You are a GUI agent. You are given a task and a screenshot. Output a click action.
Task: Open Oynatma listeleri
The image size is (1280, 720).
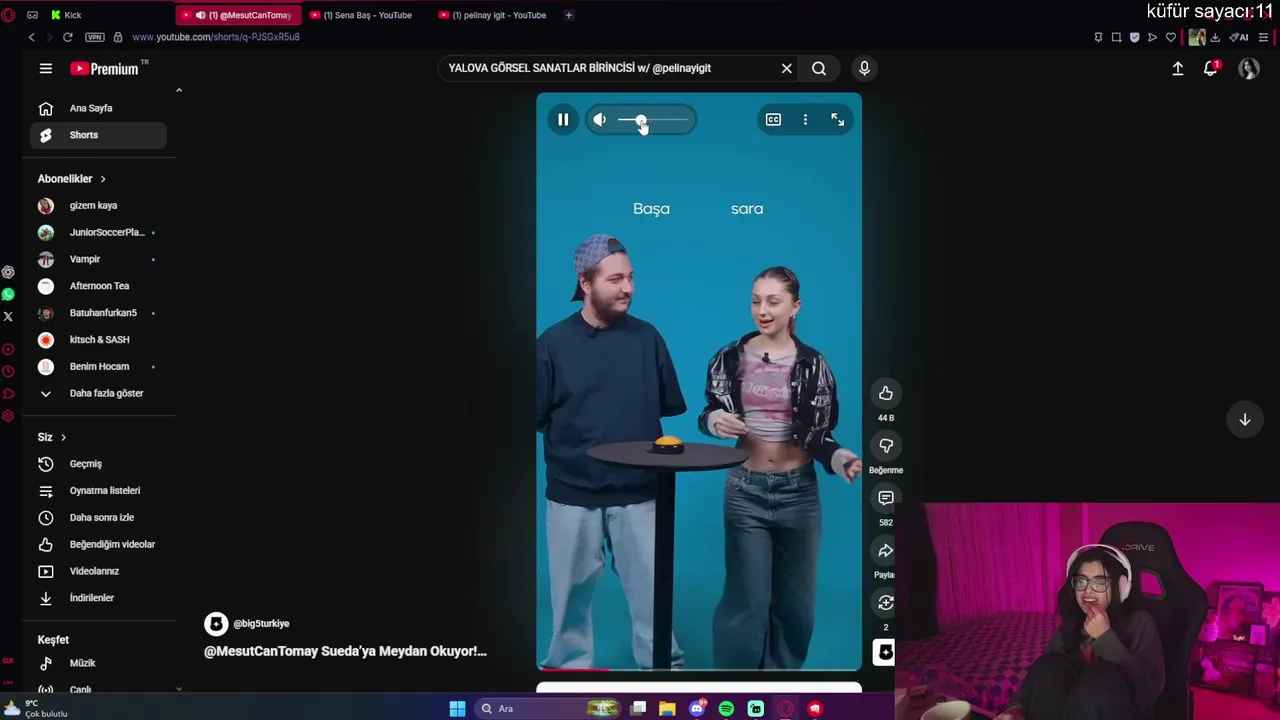pos(98,491)
